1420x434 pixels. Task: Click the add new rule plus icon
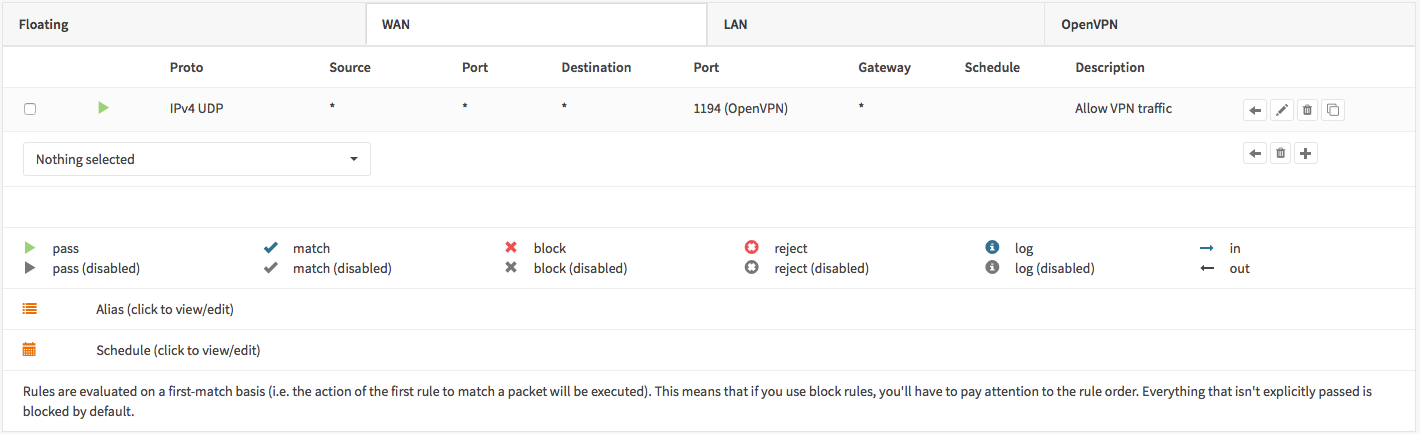pyautogui.click(x=1306, y=154)
